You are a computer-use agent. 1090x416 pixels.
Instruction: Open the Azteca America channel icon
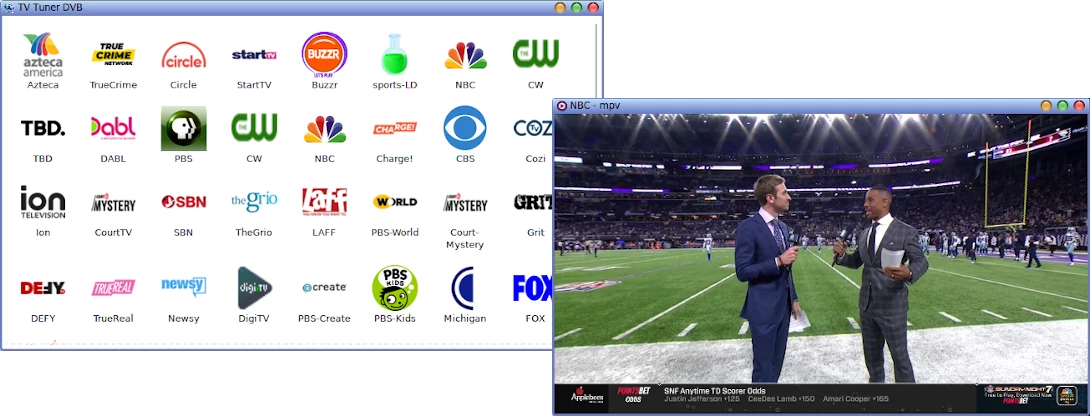click(x=43, y=54)
